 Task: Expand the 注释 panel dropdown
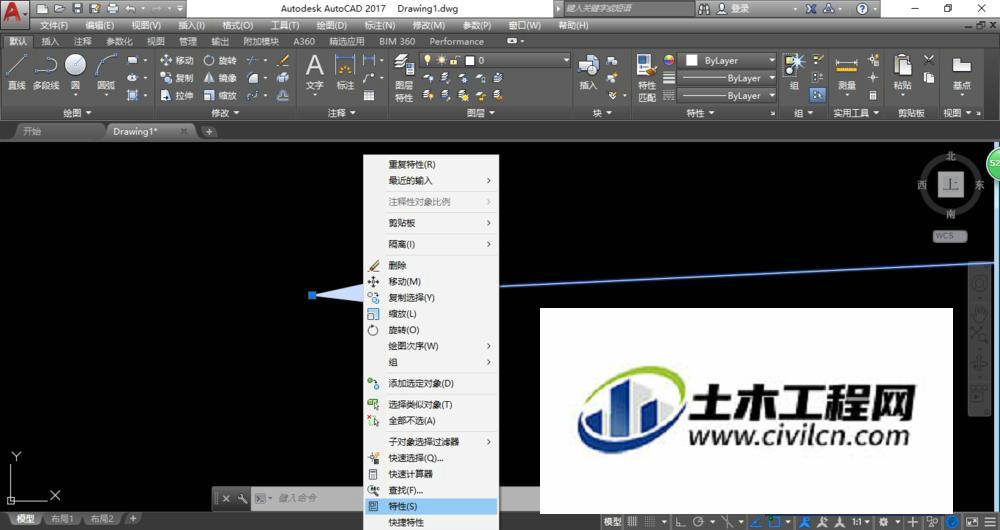click(342, 113)
